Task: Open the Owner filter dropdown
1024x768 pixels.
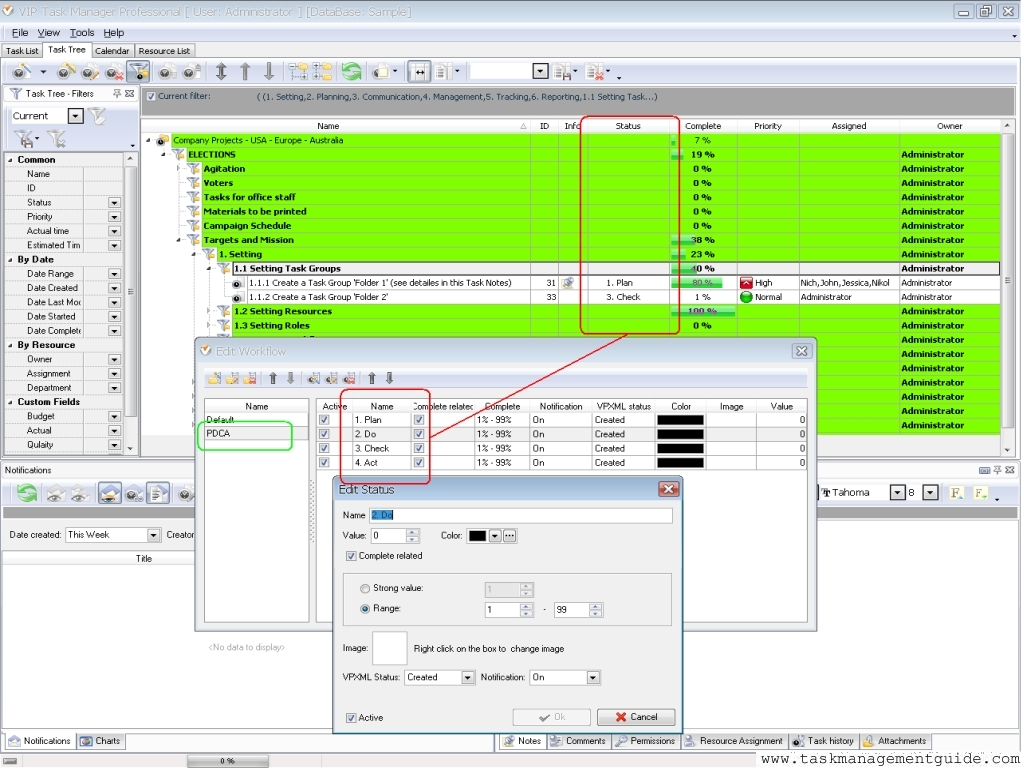Action: (114, 360)
